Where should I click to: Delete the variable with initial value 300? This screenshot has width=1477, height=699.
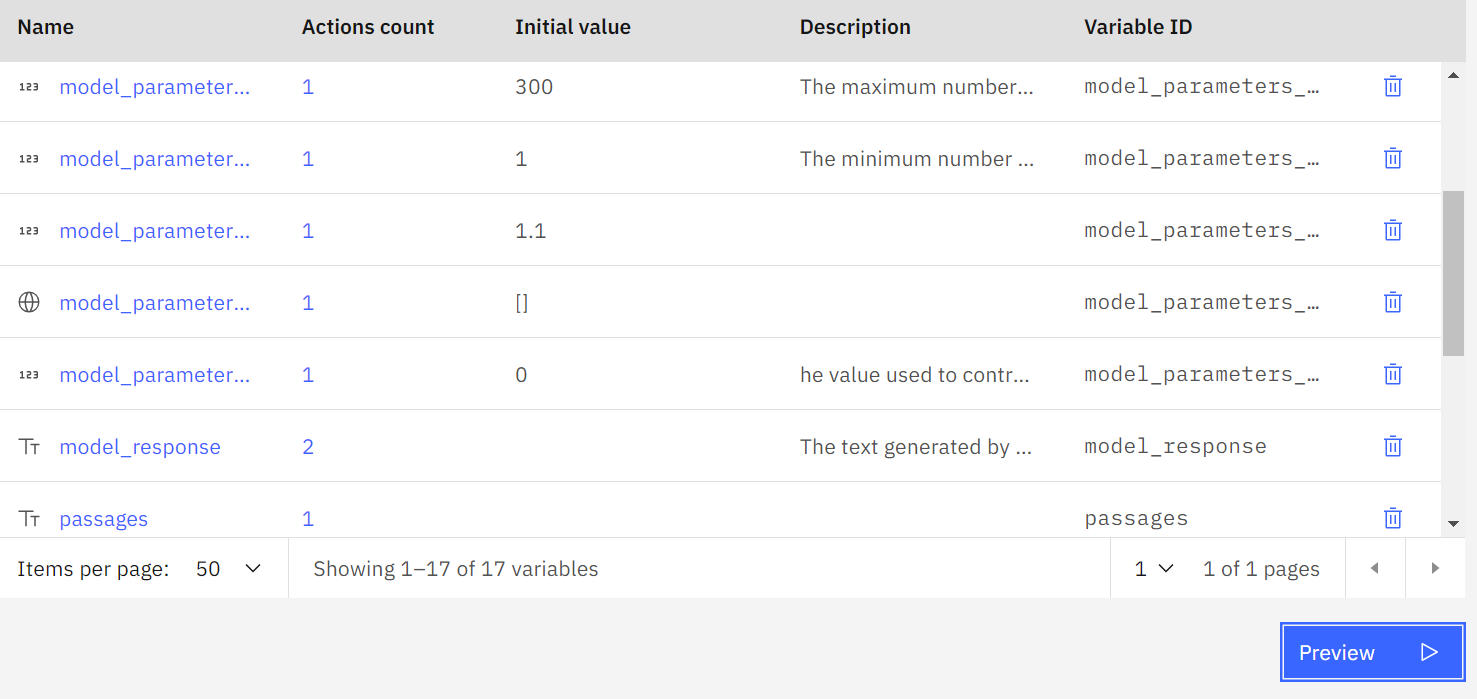point(1392,87)
